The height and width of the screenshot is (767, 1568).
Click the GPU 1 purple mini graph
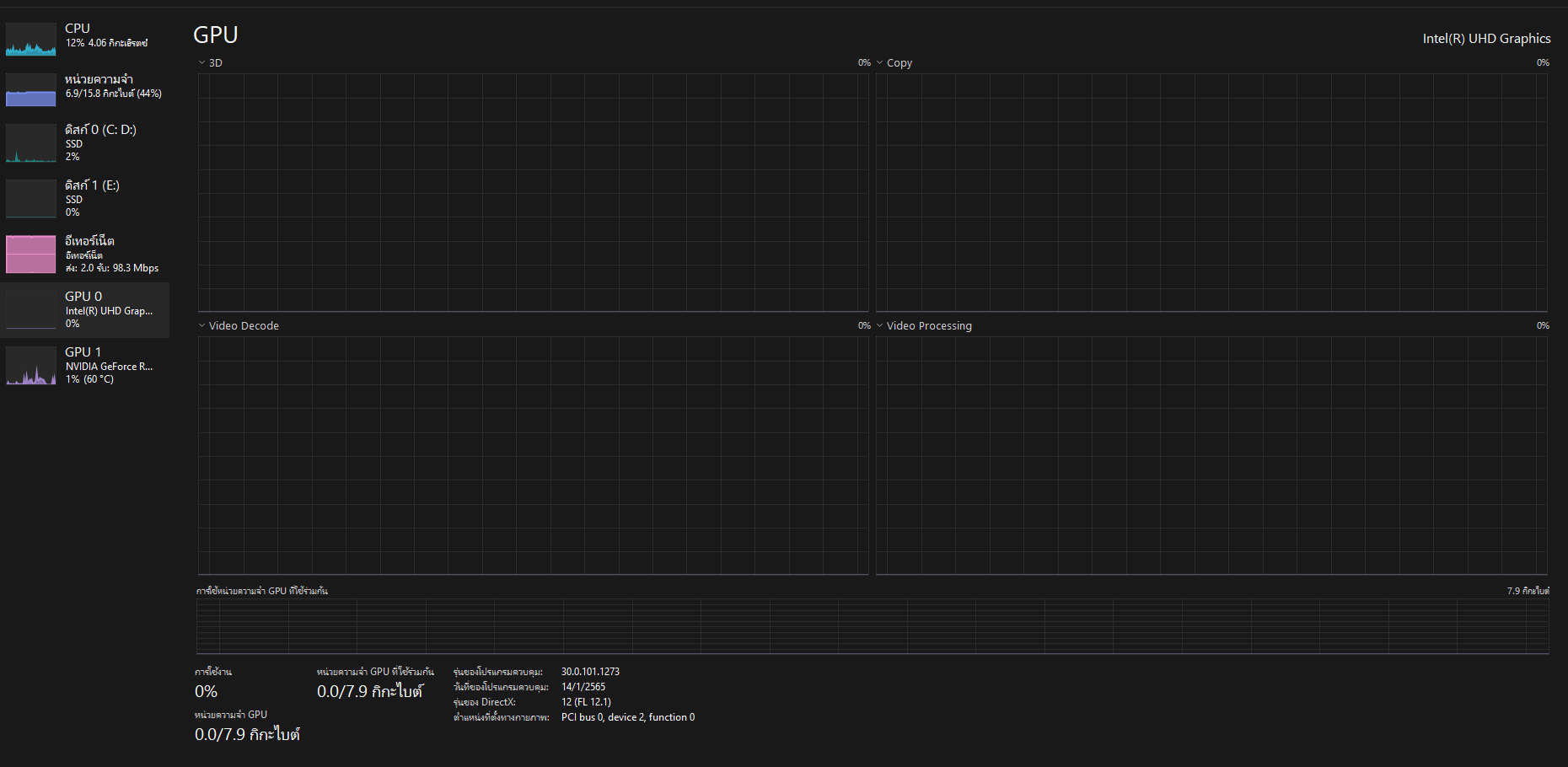(31, 366)
